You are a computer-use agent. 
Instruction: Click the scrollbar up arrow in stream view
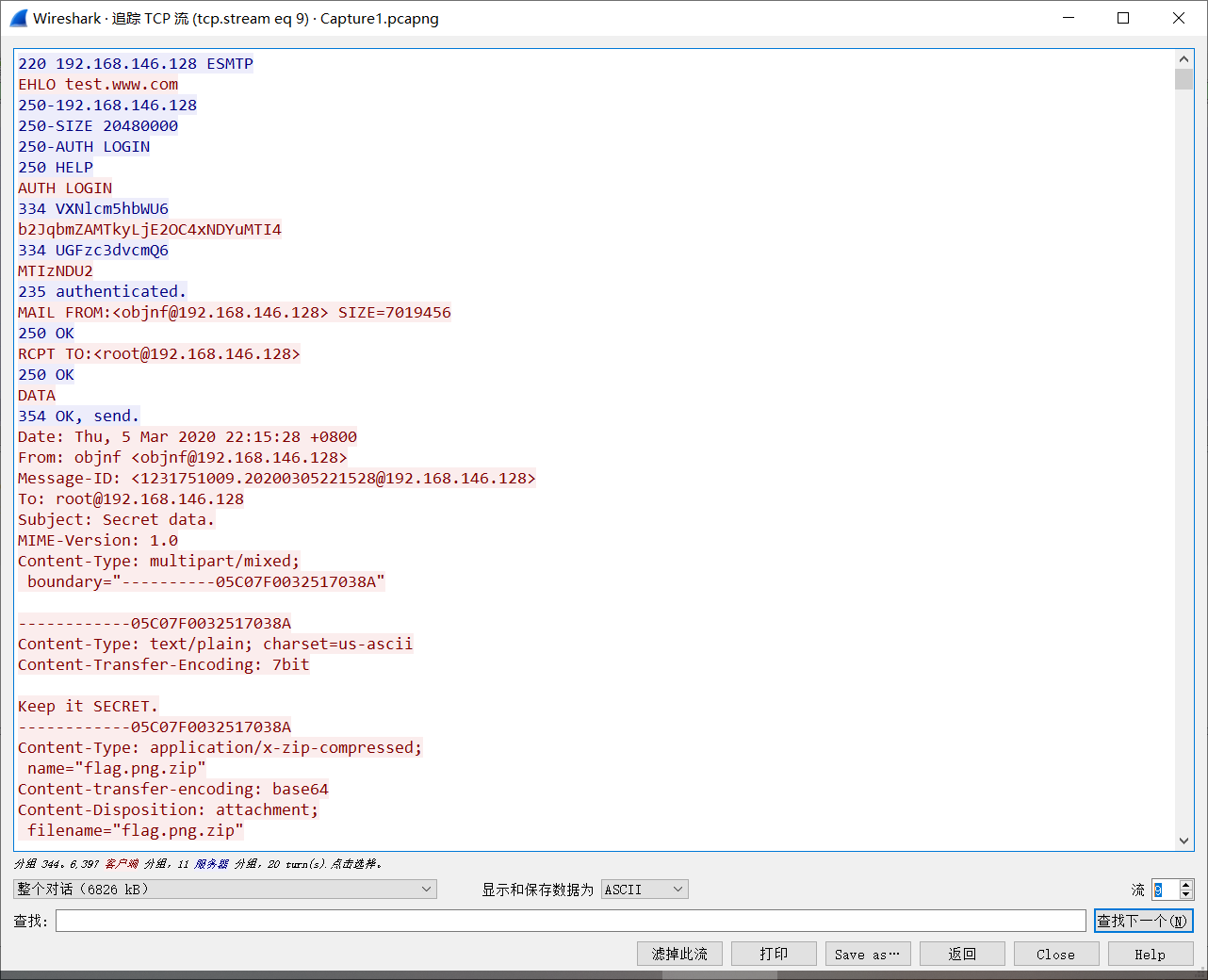(x=1184, y=58)
